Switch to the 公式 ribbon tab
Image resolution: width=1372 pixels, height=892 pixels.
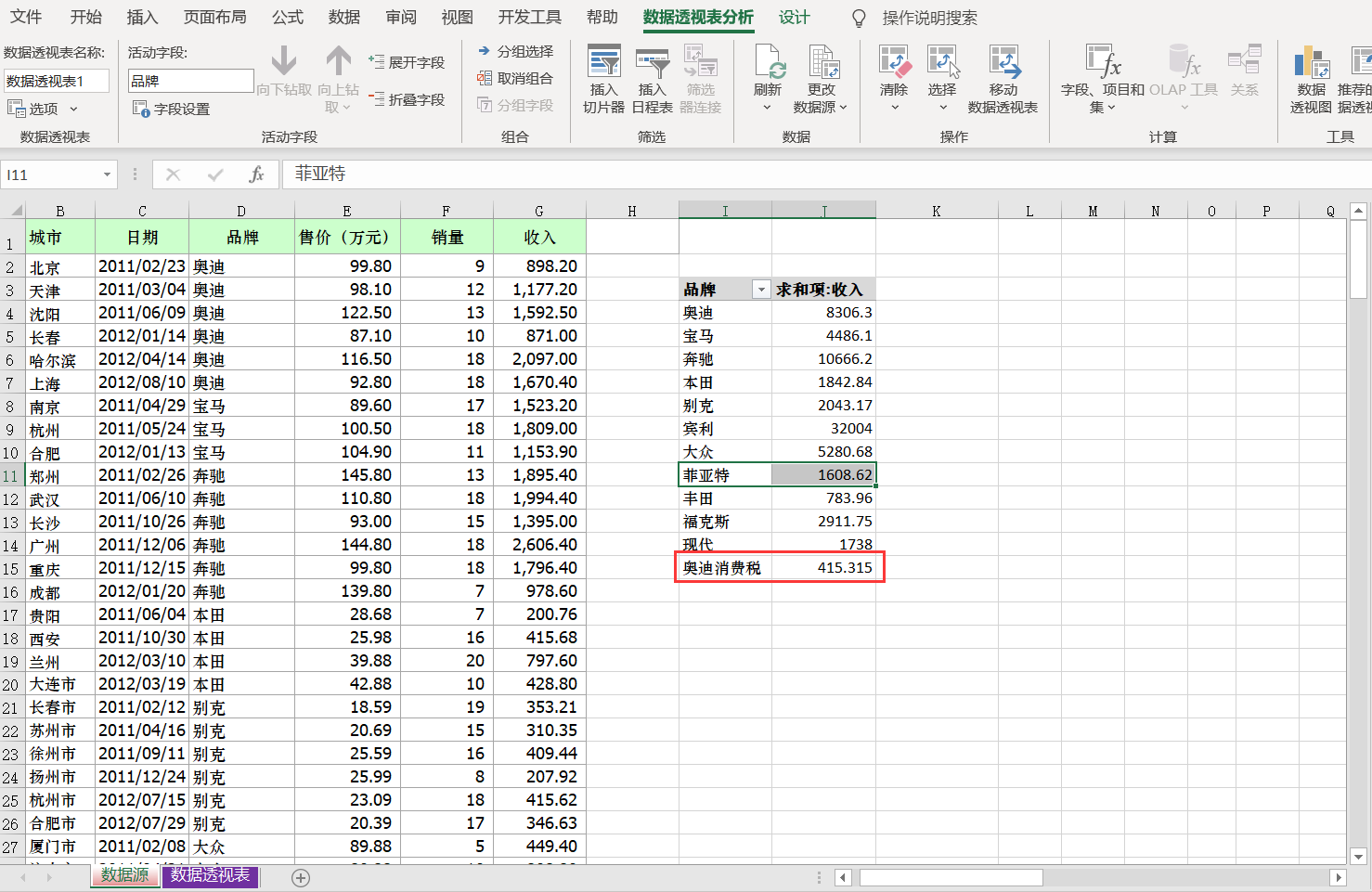pyautogui.click(x=288, y=17)
